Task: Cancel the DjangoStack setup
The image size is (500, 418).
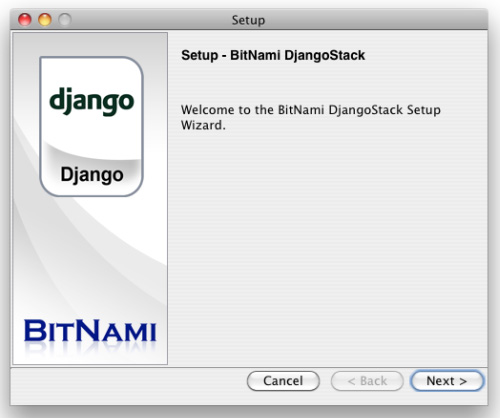Action: point(283,381)
